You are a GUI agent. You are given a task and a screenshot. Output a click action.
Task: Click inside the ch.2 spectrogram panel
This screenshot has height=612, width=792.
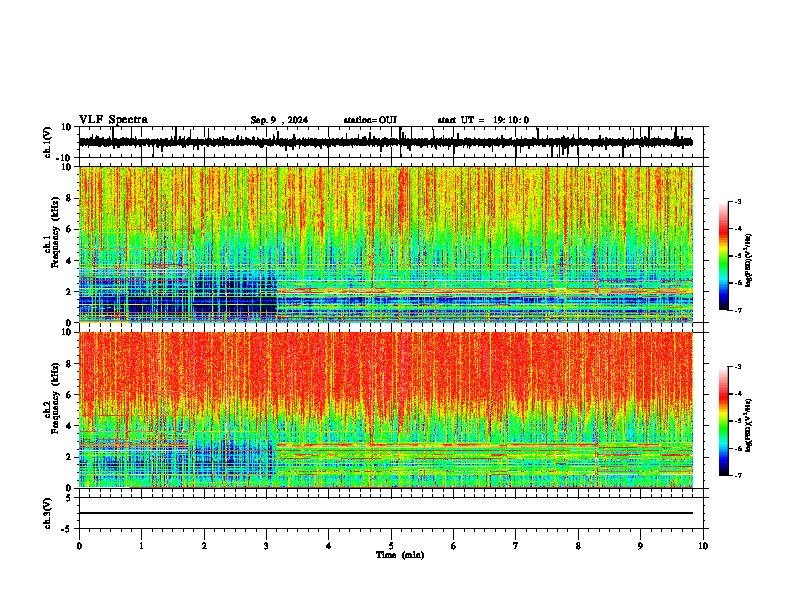coord(386,410)
